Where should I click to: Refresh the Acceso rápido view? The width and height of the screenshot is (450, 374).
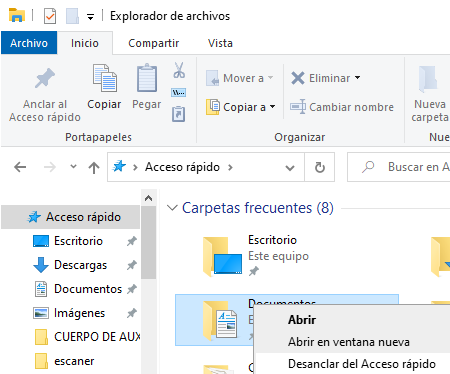320,167
